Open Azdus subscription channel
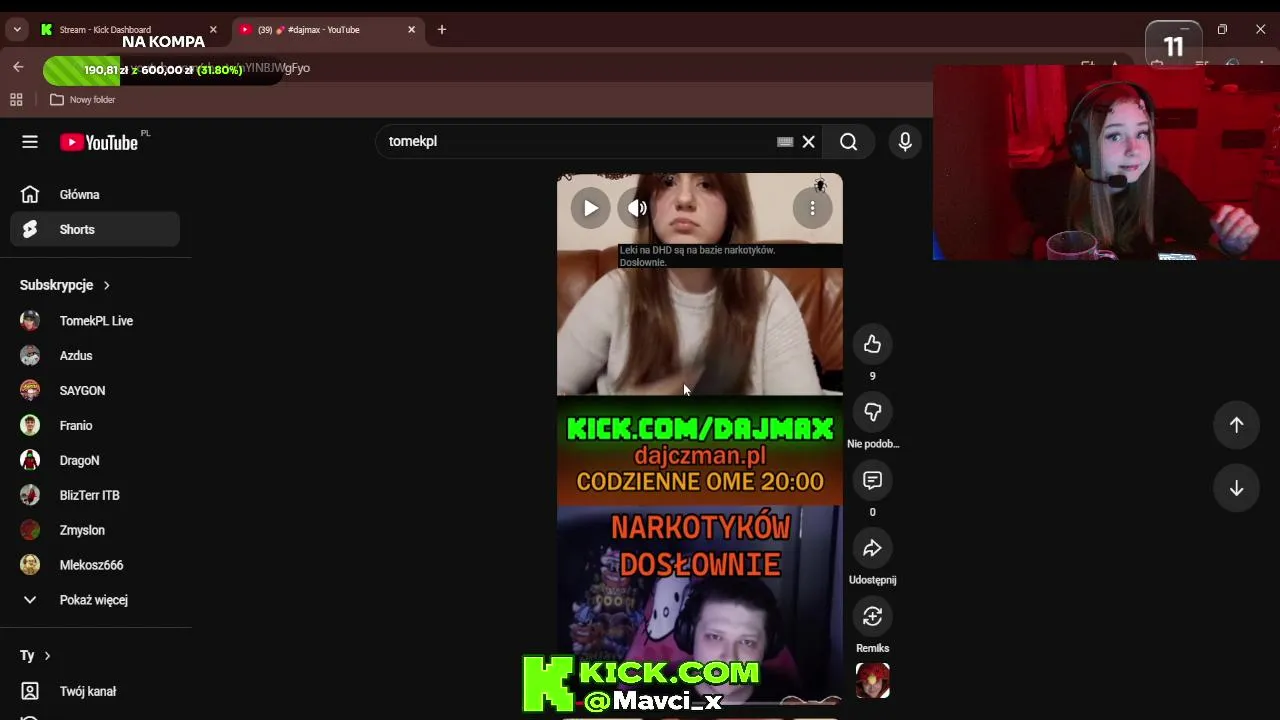 [95, 356]
